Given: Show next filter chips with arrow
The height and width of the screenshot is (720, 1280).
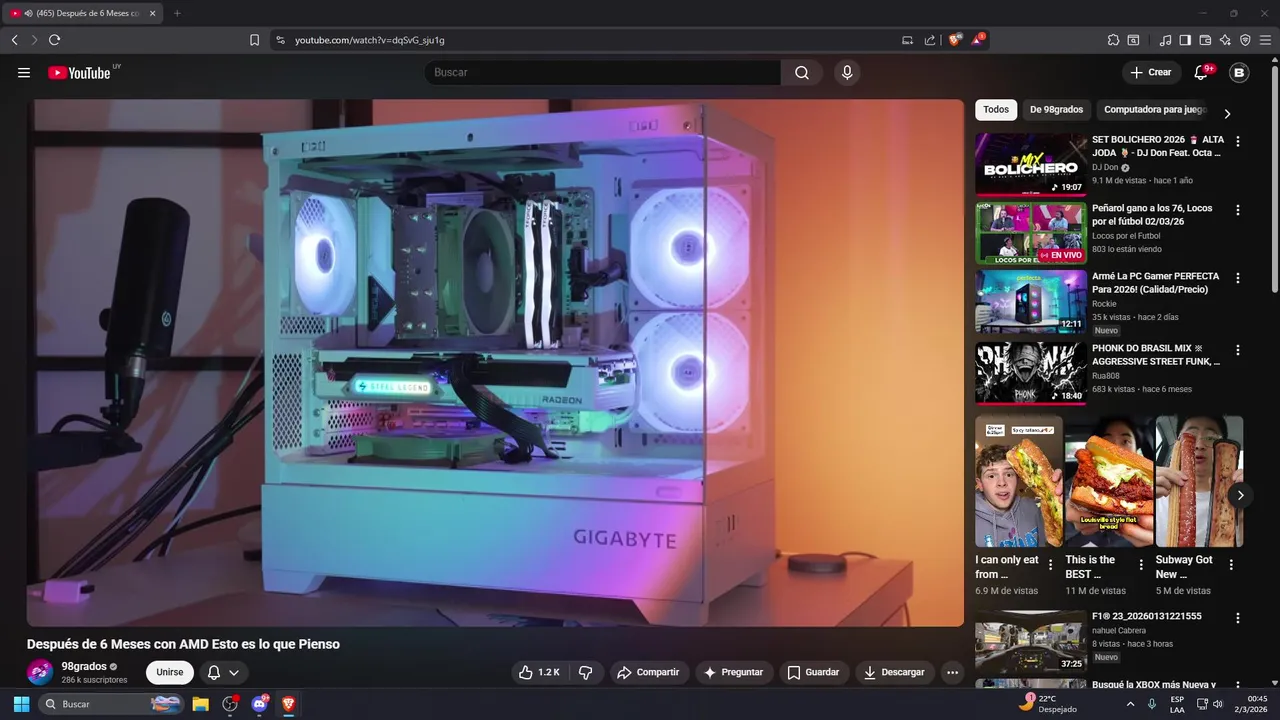Looking at the screenshot, I should pos(1227,113).
